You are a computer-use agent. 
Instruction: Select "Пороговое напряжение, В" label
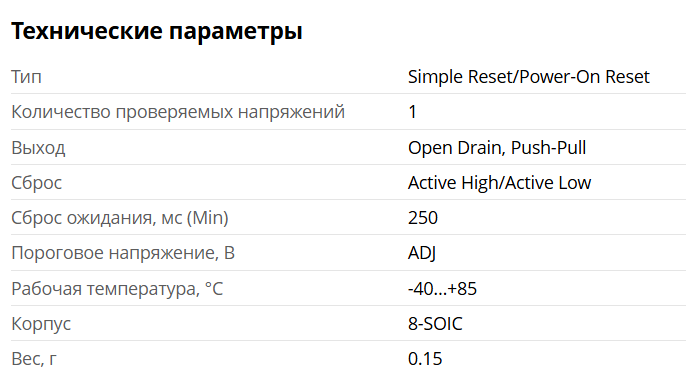123,253
